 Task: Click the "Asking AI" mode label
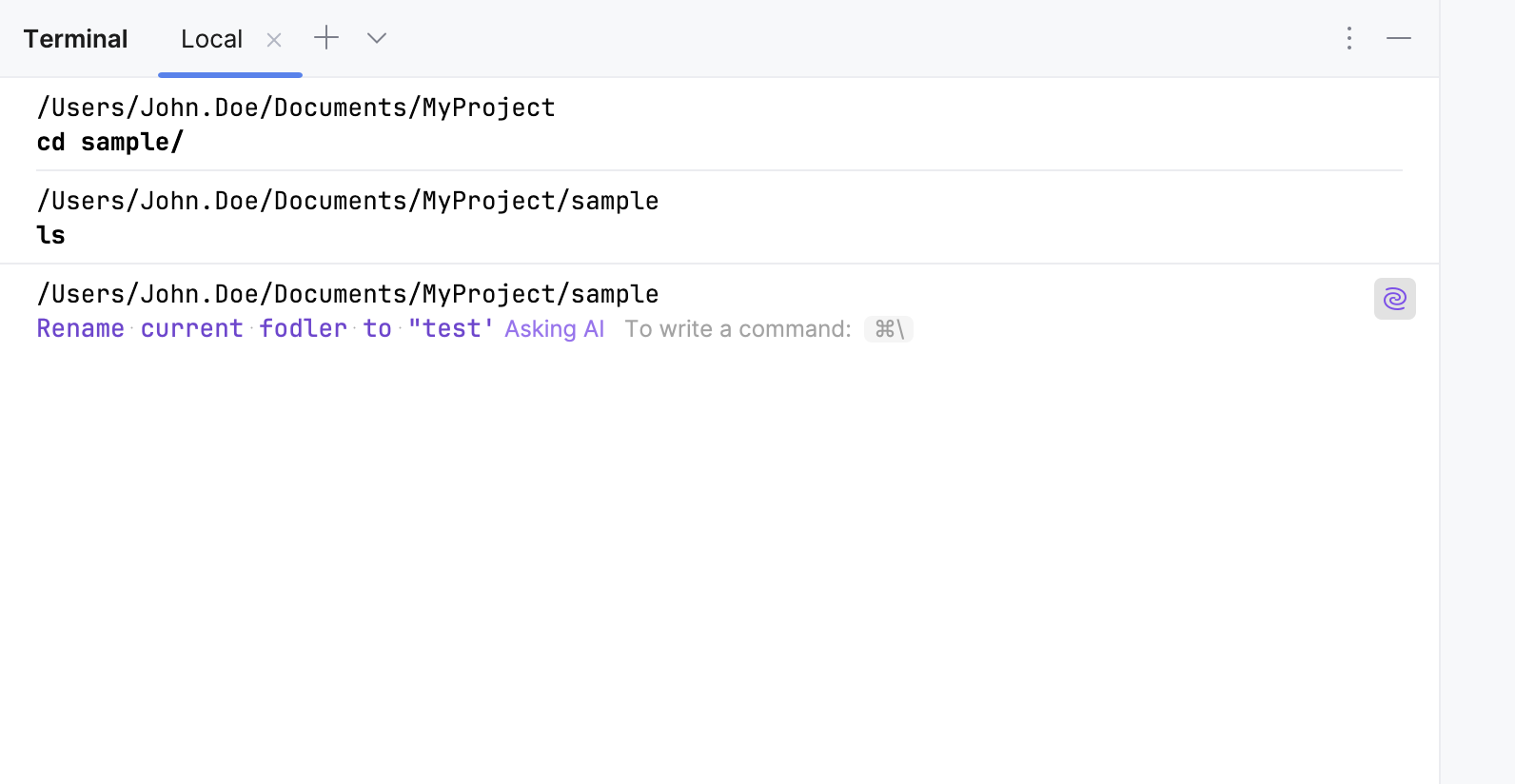(554, 329)
